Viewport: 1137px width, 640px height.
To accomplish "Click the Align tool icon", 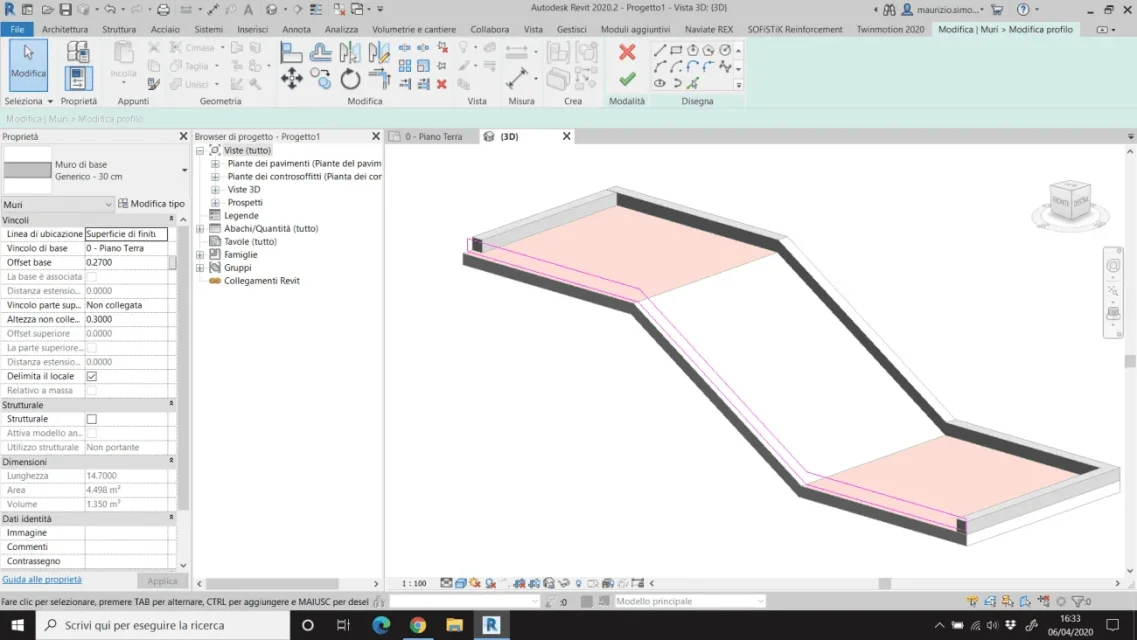I will (292, 52).
